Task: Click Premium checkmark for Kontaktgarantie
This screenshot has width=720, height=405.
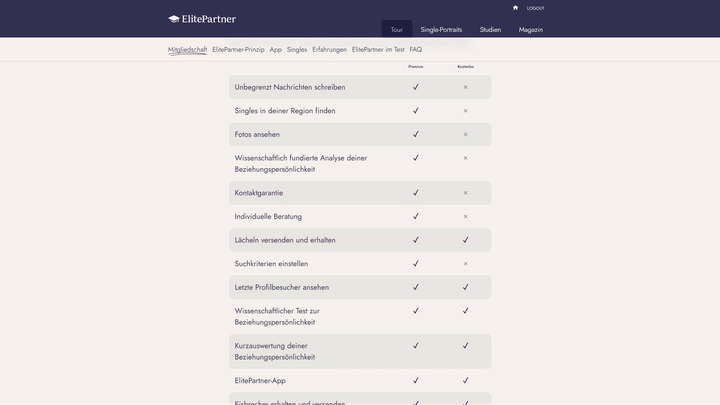Action: (x=416, y=193)
